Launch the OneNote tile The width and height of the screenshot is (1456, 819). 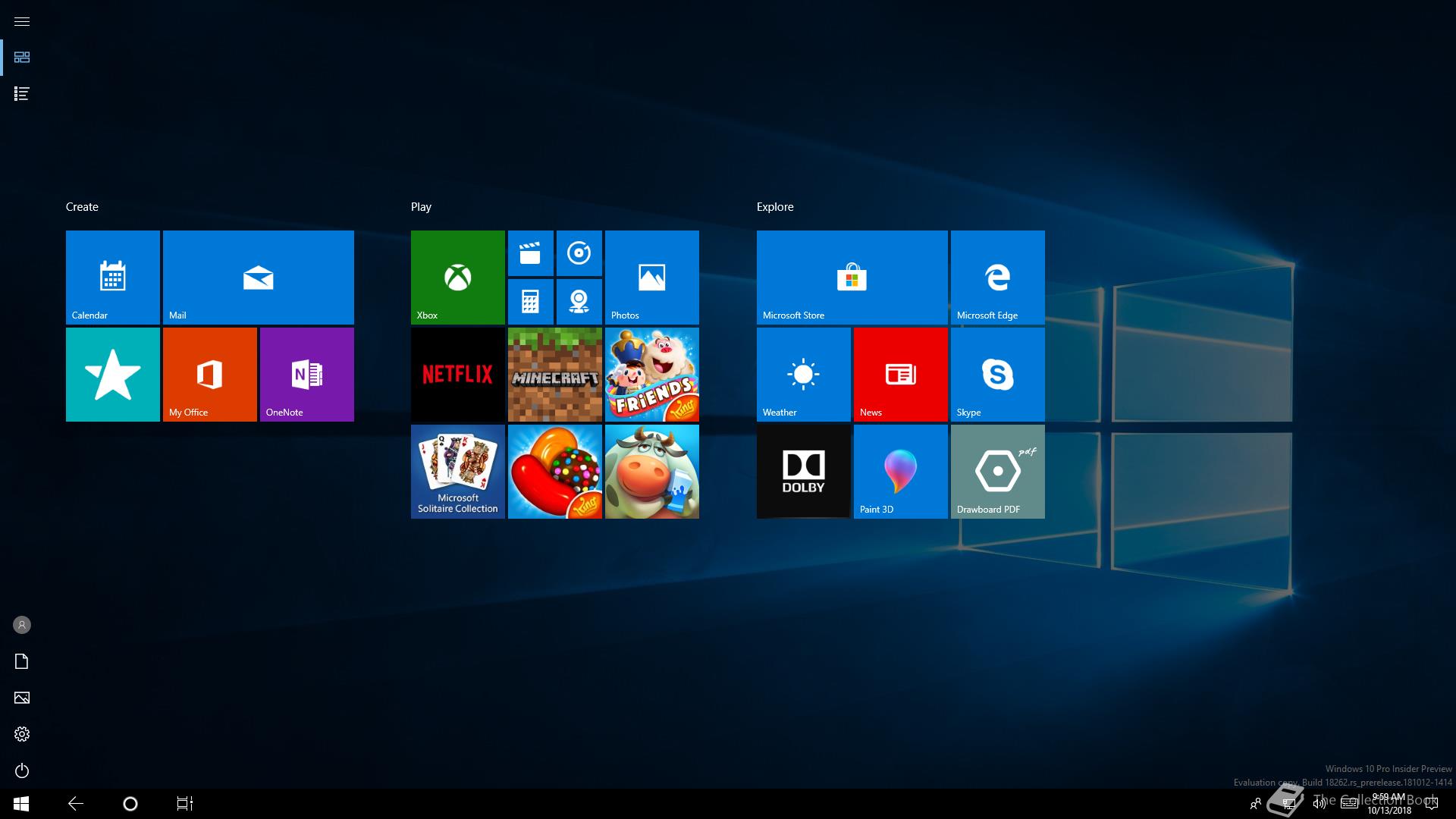[307, 375]
